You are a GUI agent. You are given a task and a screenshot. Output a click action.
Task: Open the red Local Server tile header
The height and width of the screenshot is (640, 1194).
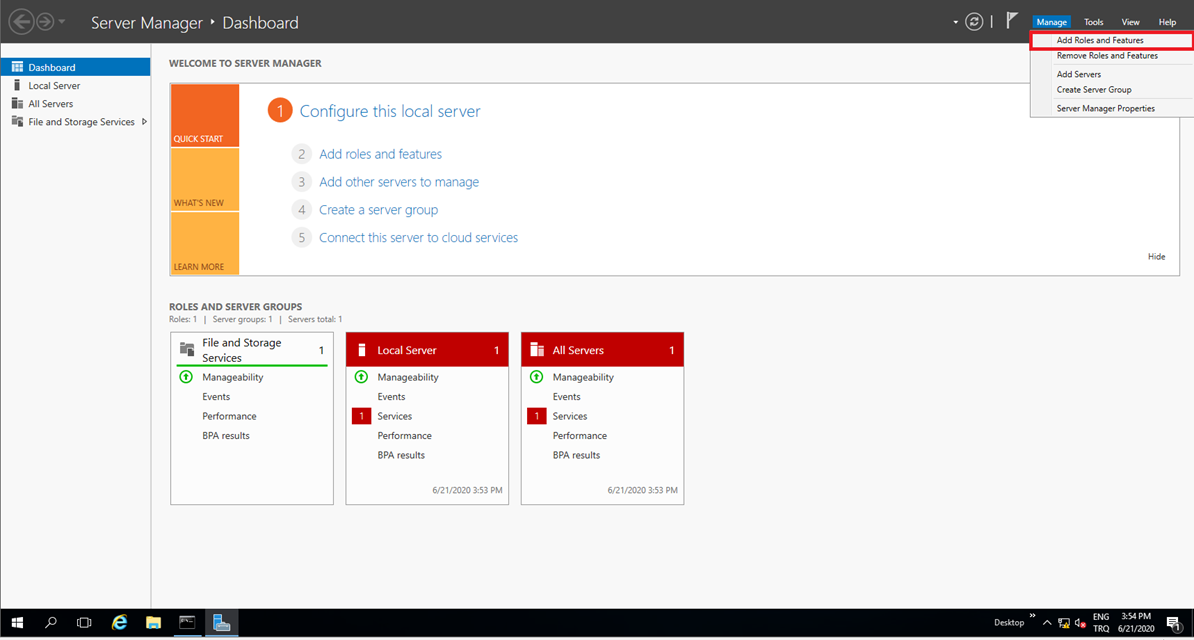coord(427,350)
